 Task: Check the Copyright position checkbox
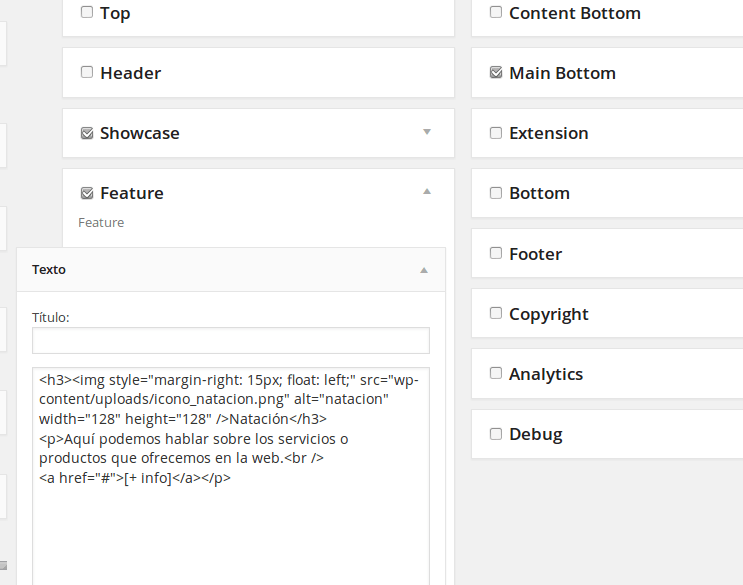496,313
